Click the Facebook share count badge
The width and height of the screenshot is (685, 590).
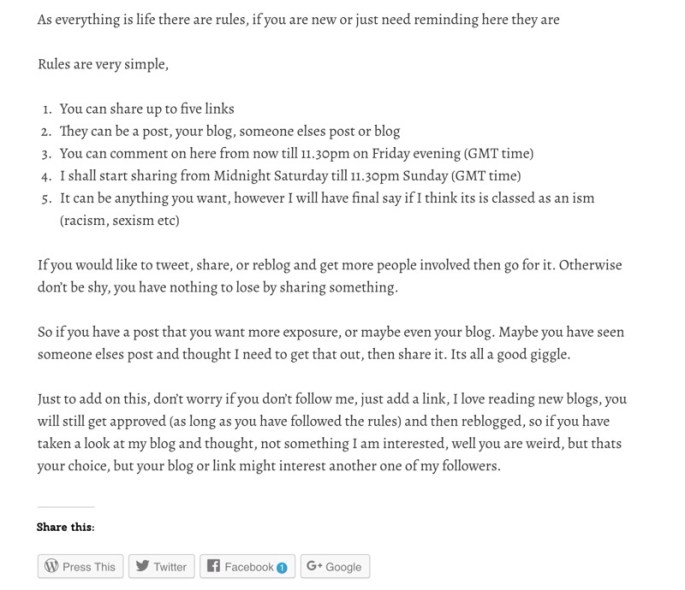282,567
